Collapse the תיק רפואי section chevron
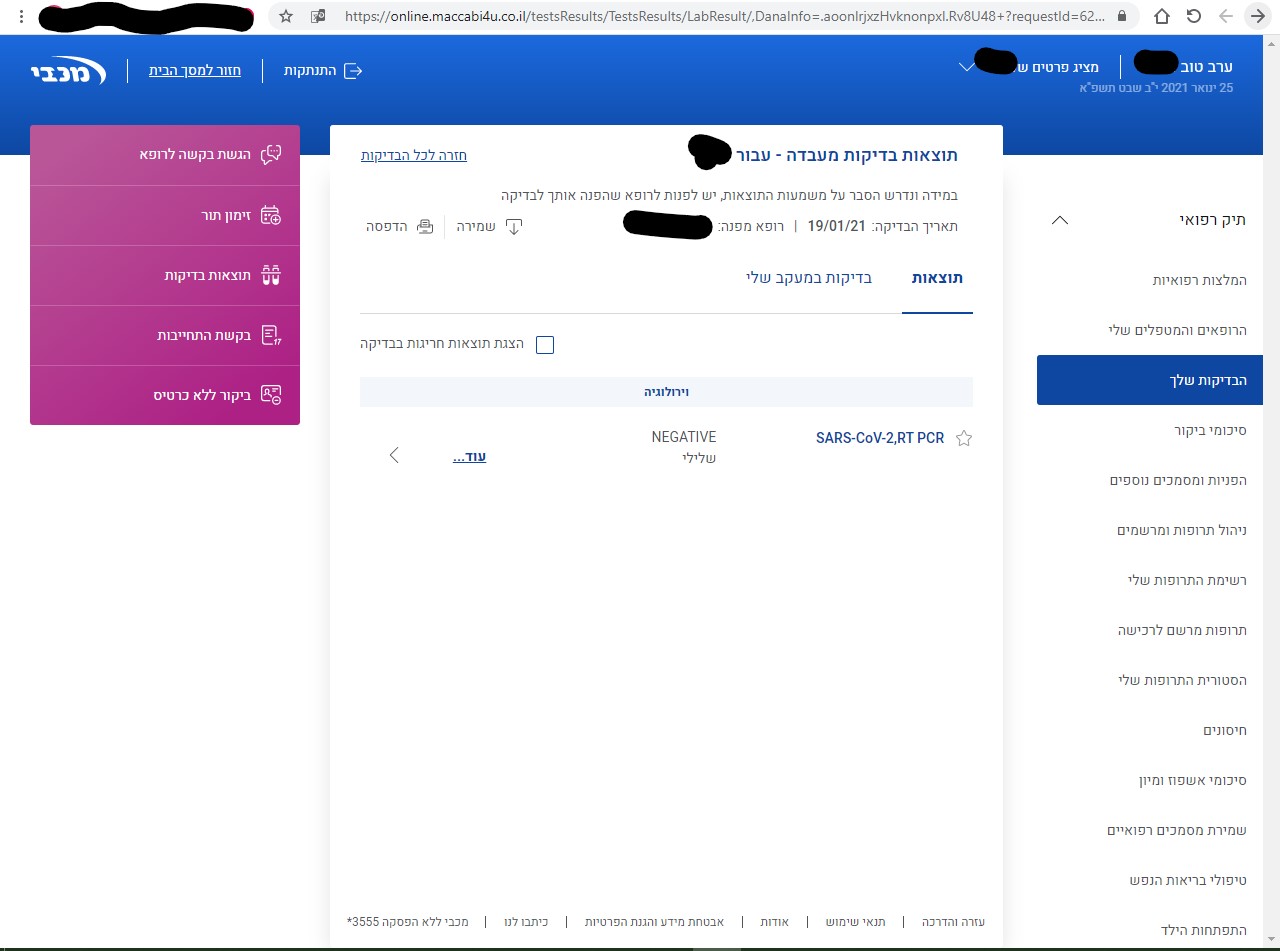 click(x=1061, y=220)
